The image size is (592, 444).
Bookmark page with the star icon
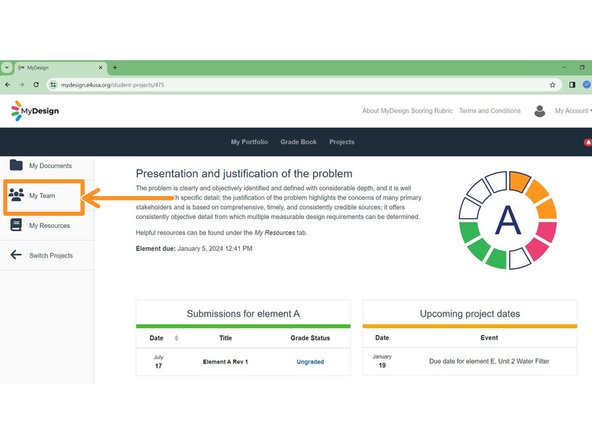pos(552,85)
